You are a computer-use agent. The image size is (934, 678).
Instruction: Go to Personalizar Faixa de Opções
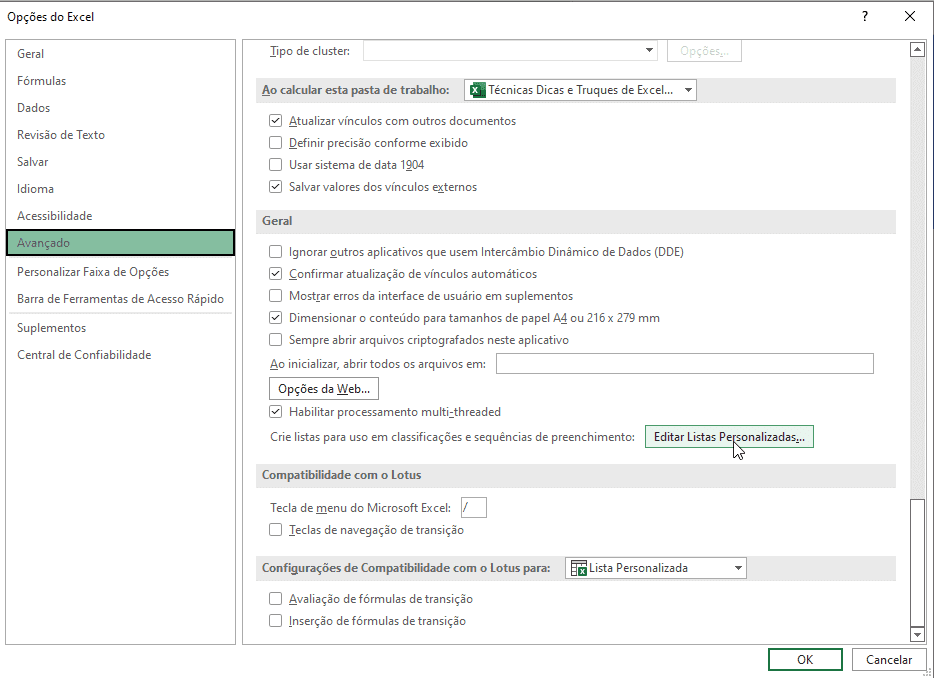point(93,272)
